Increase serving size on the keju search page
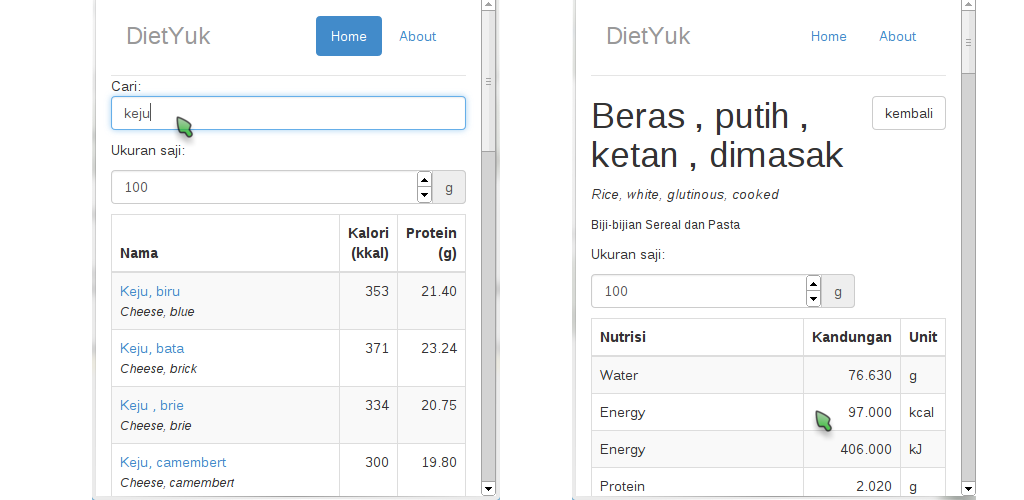The height and width of the screenshot is (500, 1024). (x=424, y=179)
